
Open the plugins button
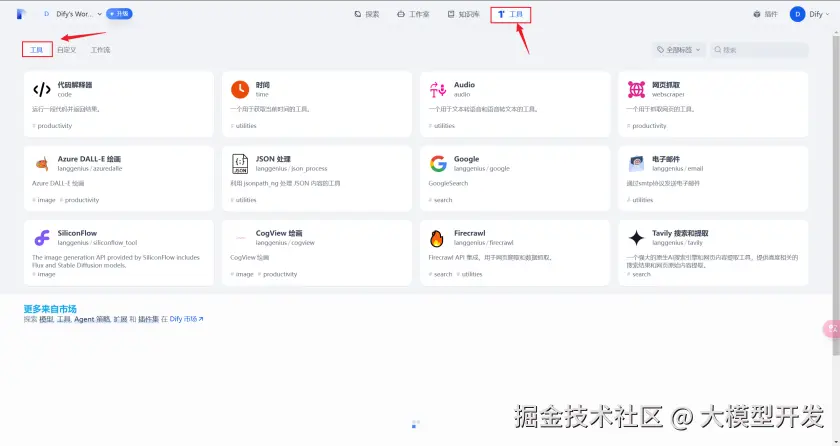click(x=765, y=14)
